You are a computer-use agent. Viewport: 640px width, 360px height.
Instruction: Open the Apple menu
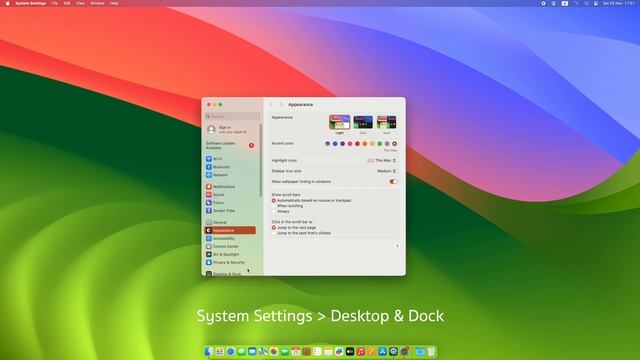7,3
